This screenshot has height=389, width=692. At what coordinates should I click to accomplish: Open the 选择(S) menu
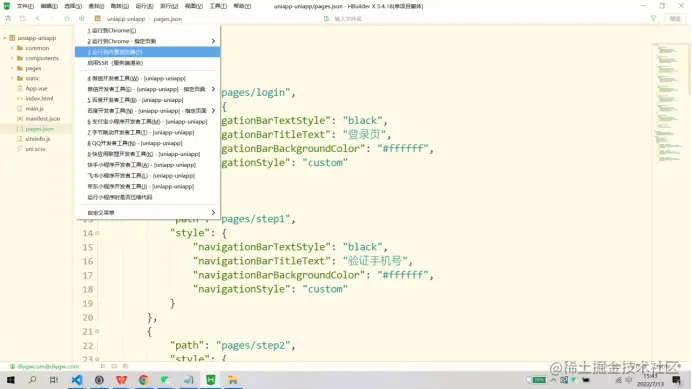(x=73, y=6)
